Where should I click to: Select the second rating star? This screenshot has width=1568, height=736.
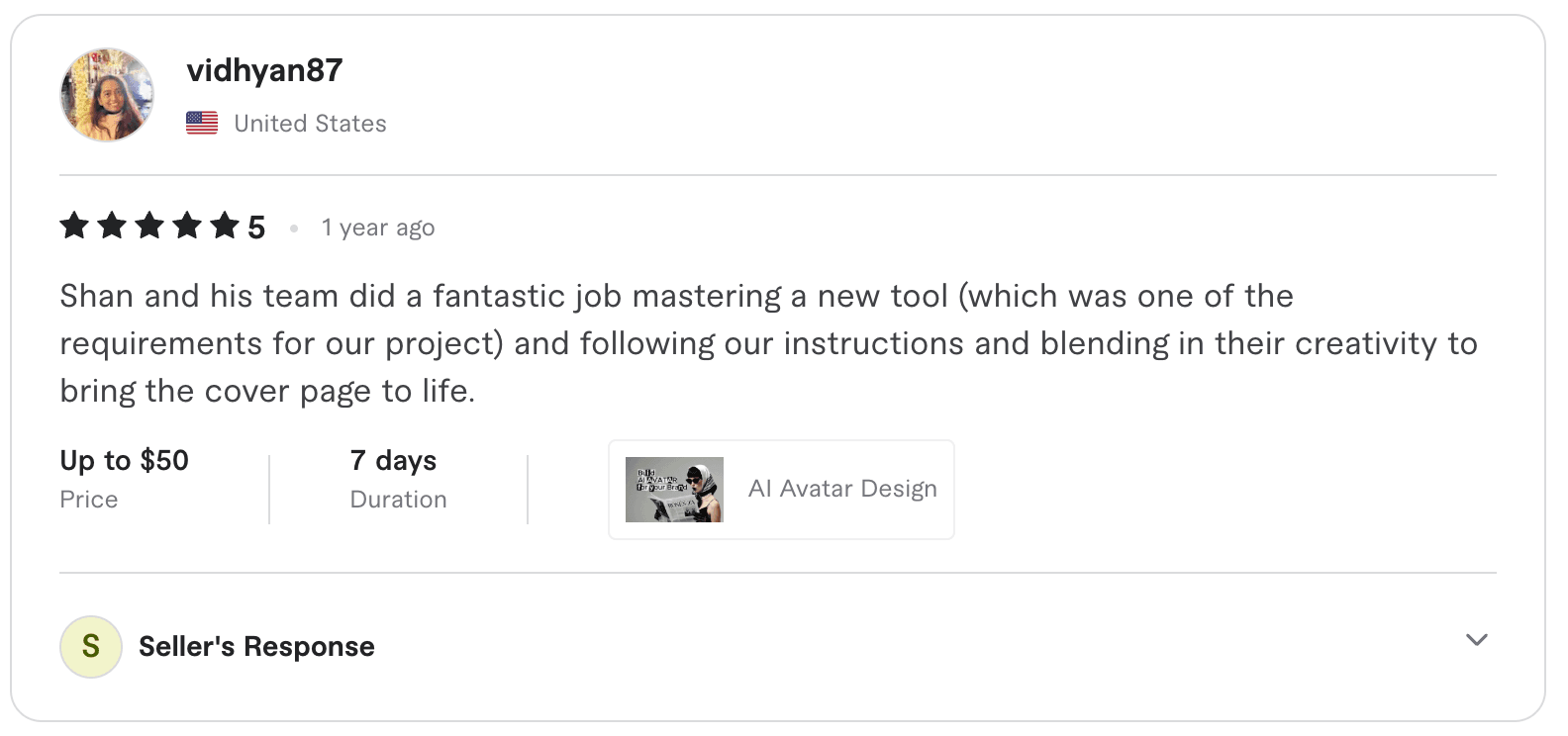click(x=113, y=226)
